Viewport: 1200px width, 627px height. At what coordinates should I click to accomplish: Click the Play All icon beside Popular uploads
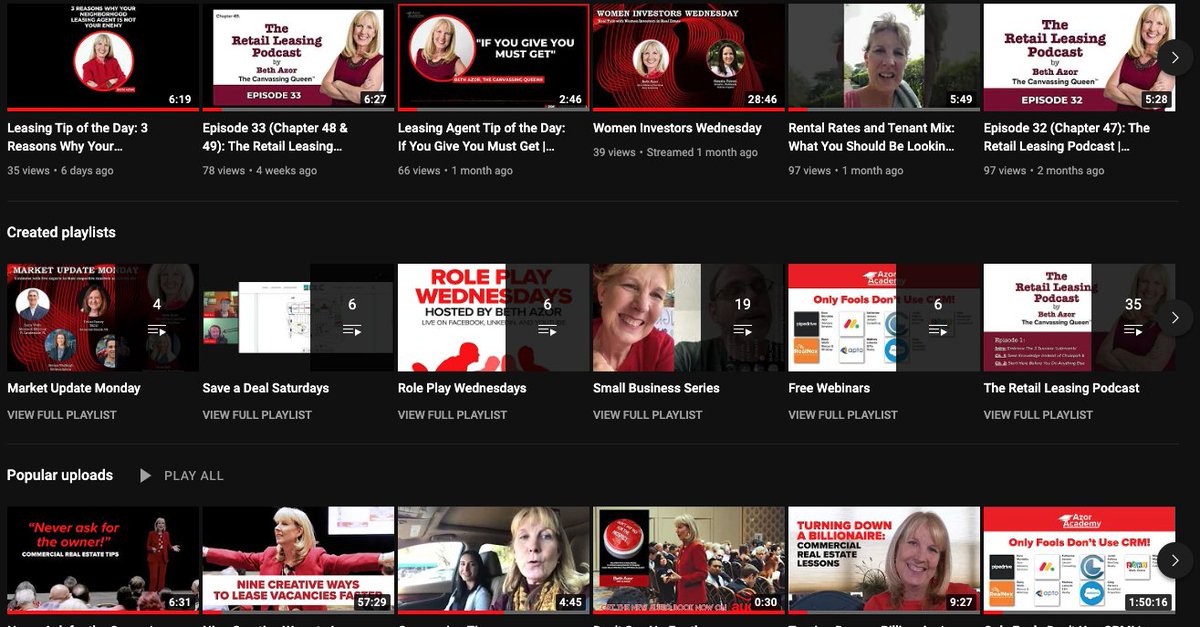146,476
